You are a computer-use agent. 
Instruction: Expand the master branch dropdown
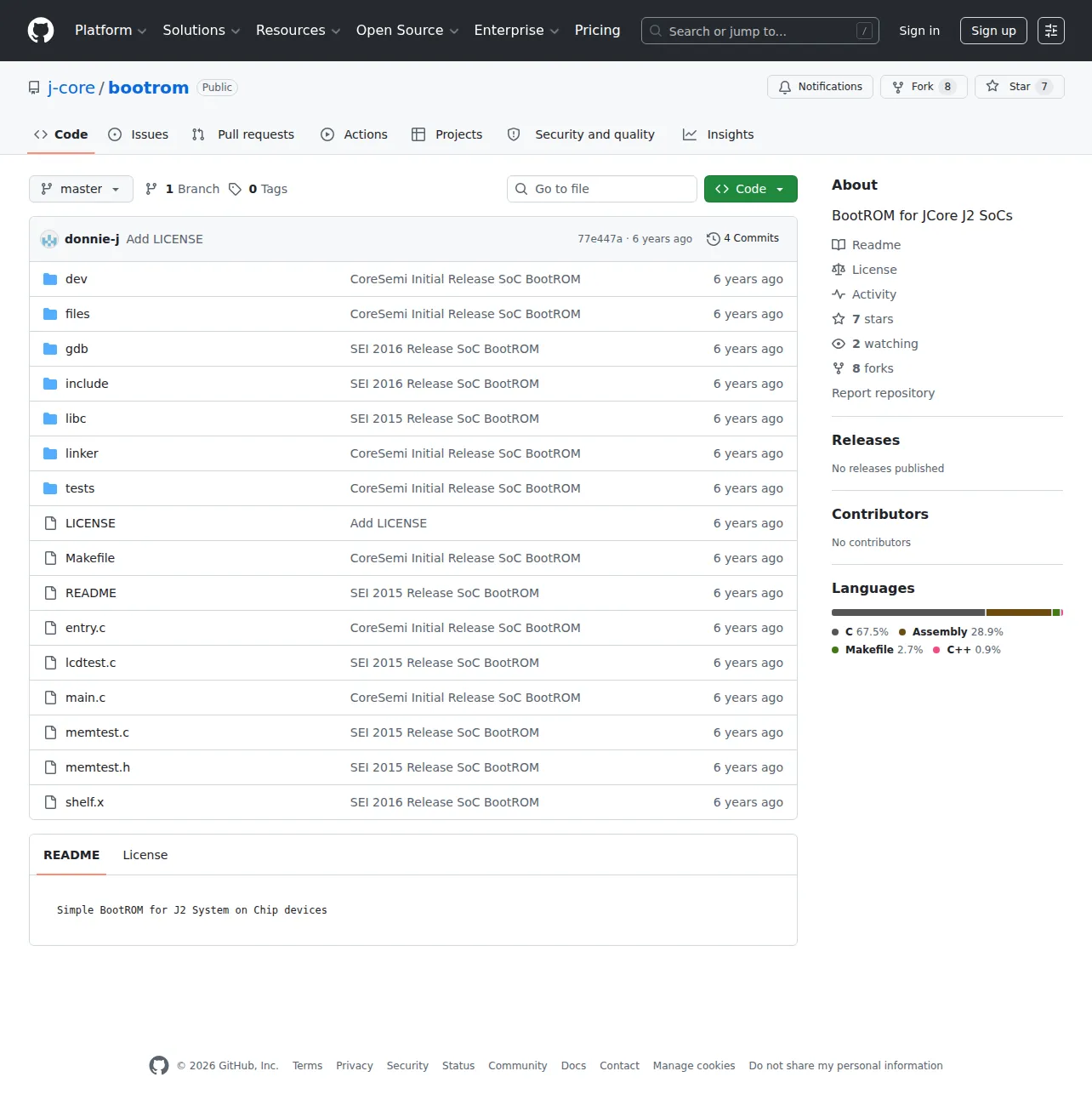(81, 189)
